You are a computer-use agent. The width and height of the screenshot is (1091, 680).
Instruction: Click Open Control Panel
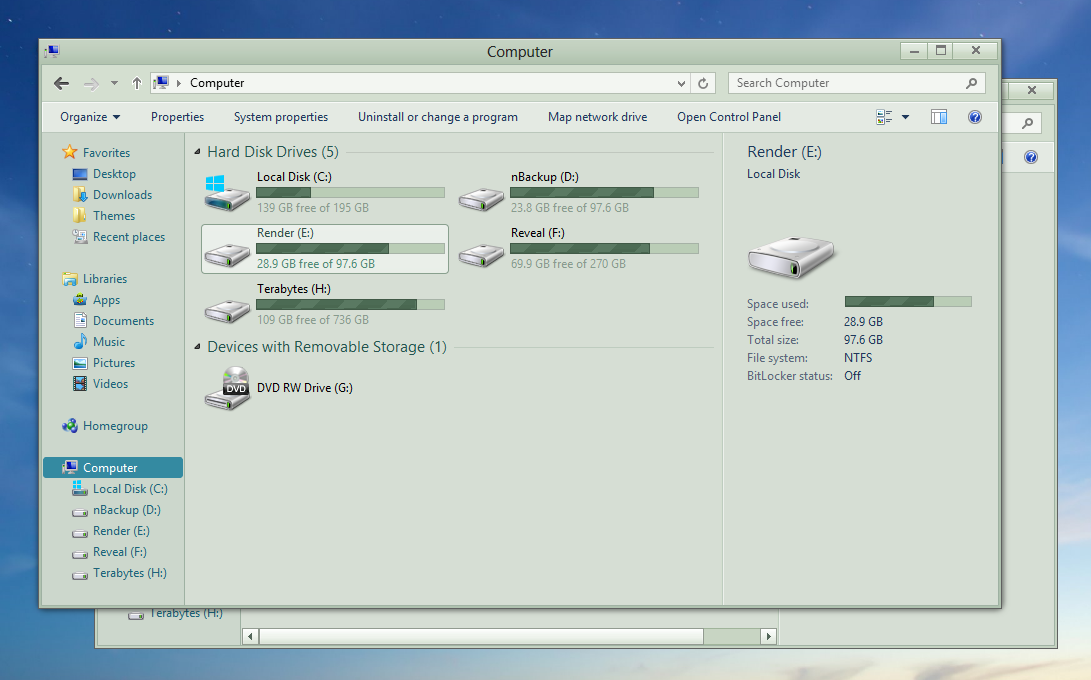[x=728, y=117]
